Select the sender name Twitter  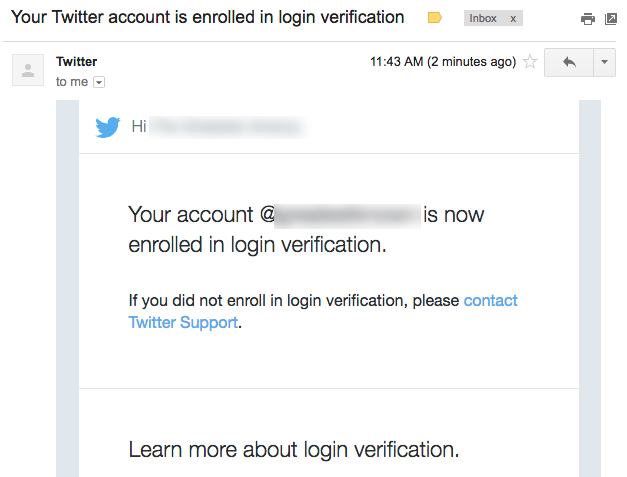(x=76, y=62)
